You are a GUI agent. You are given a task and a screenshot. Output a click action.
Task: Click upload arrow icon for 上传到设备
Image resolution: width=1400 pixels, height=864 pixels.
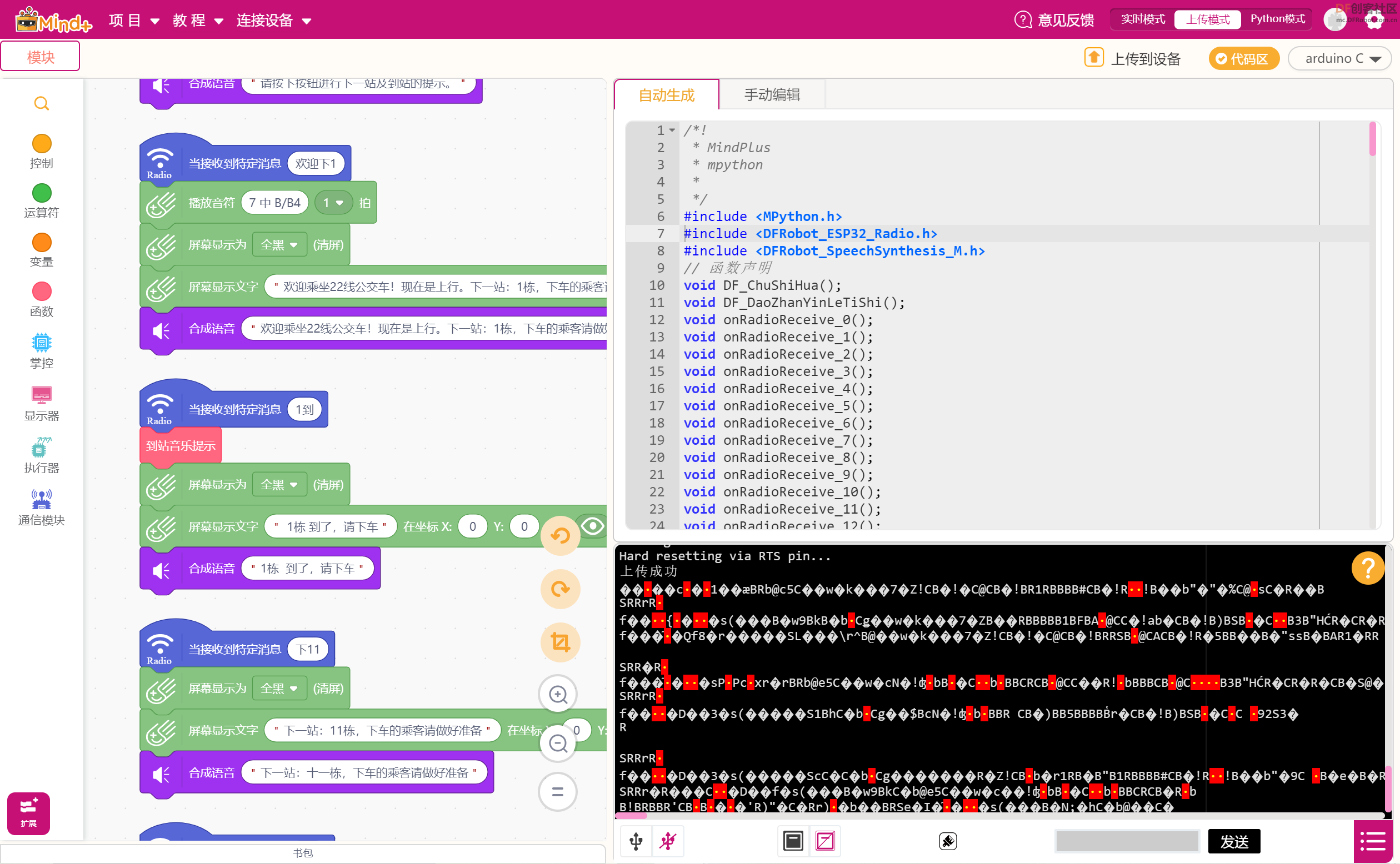point(1093,58)
